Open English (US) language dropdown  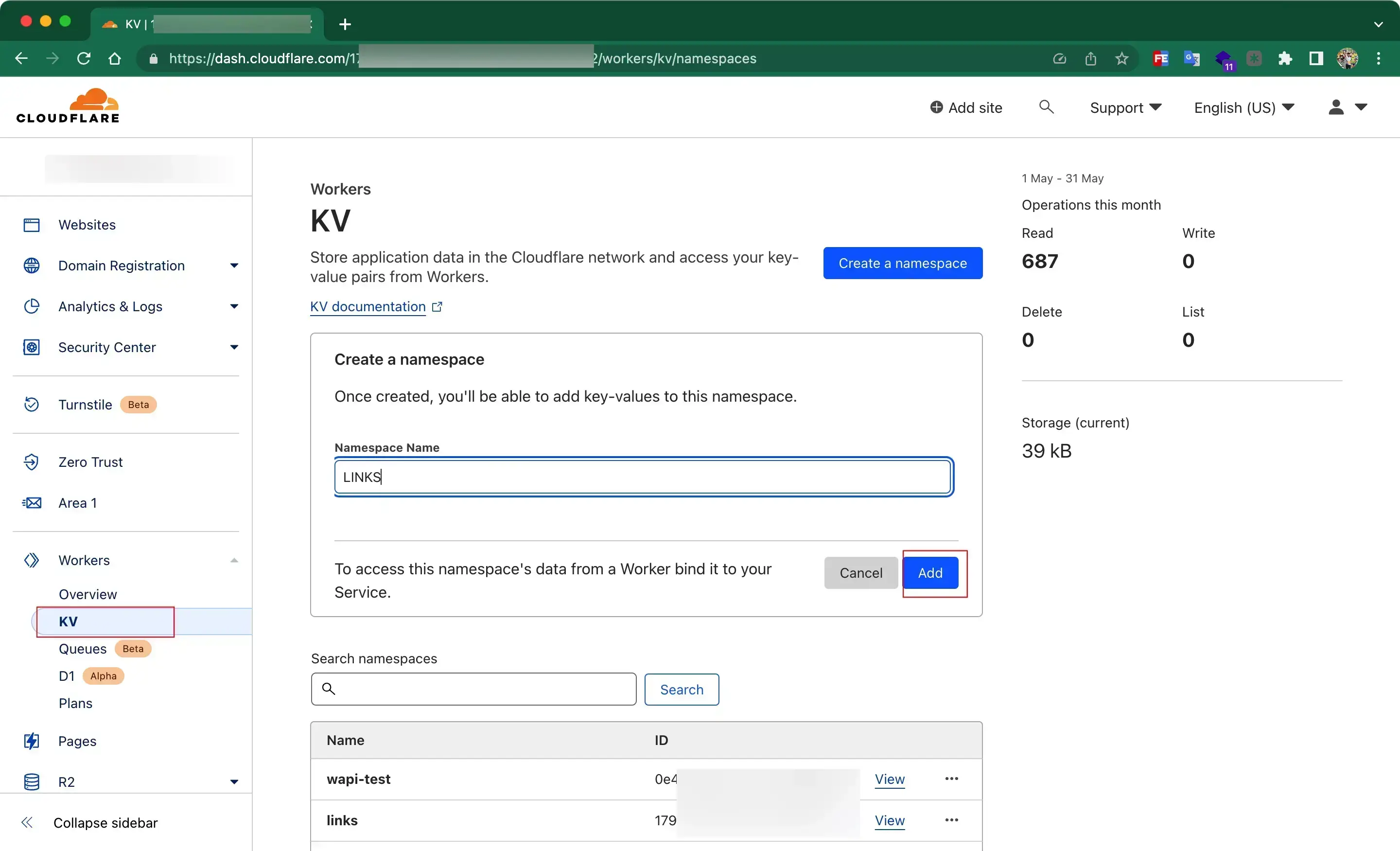click(x=1244, y=107)
